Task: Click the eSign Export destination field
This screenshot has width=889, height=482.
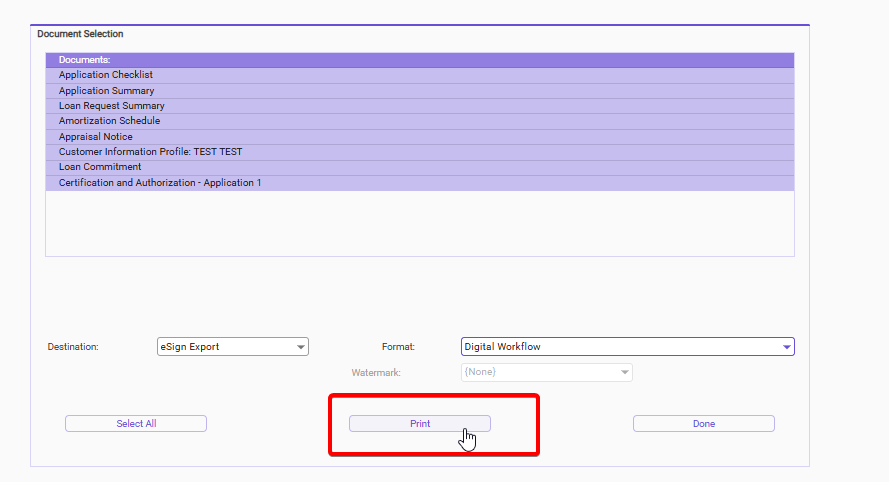Action: click(225, 347)
